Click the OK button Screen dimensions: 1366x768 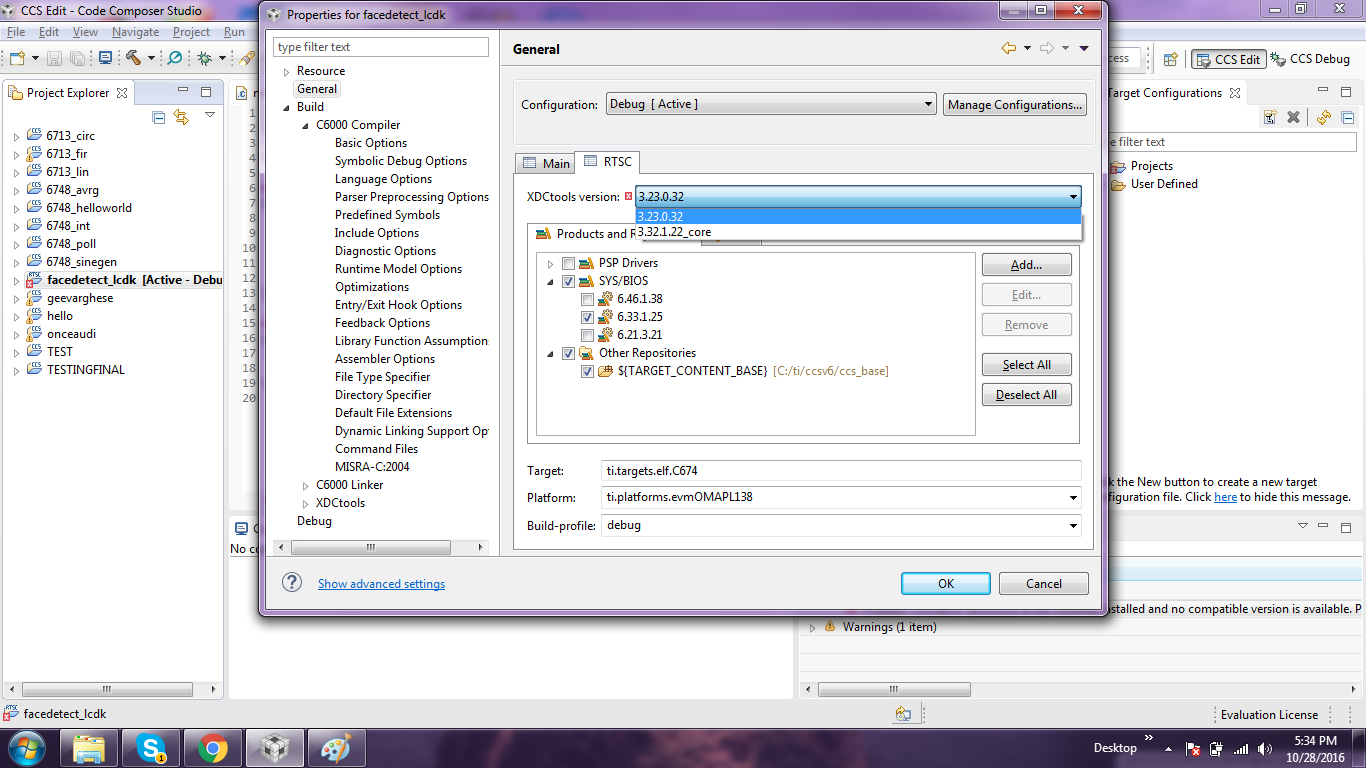(946, 584)
